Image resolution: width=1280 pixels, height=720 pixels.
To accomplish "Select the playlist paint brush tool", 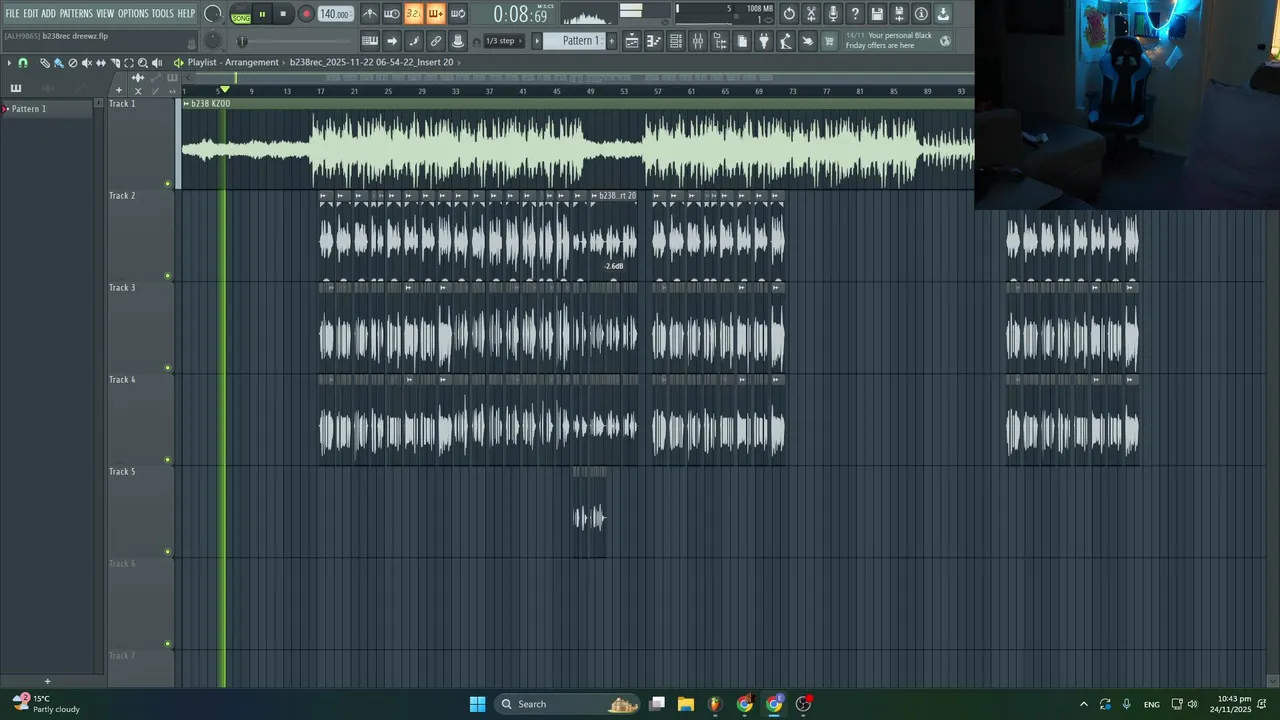I will coord(59,63).
